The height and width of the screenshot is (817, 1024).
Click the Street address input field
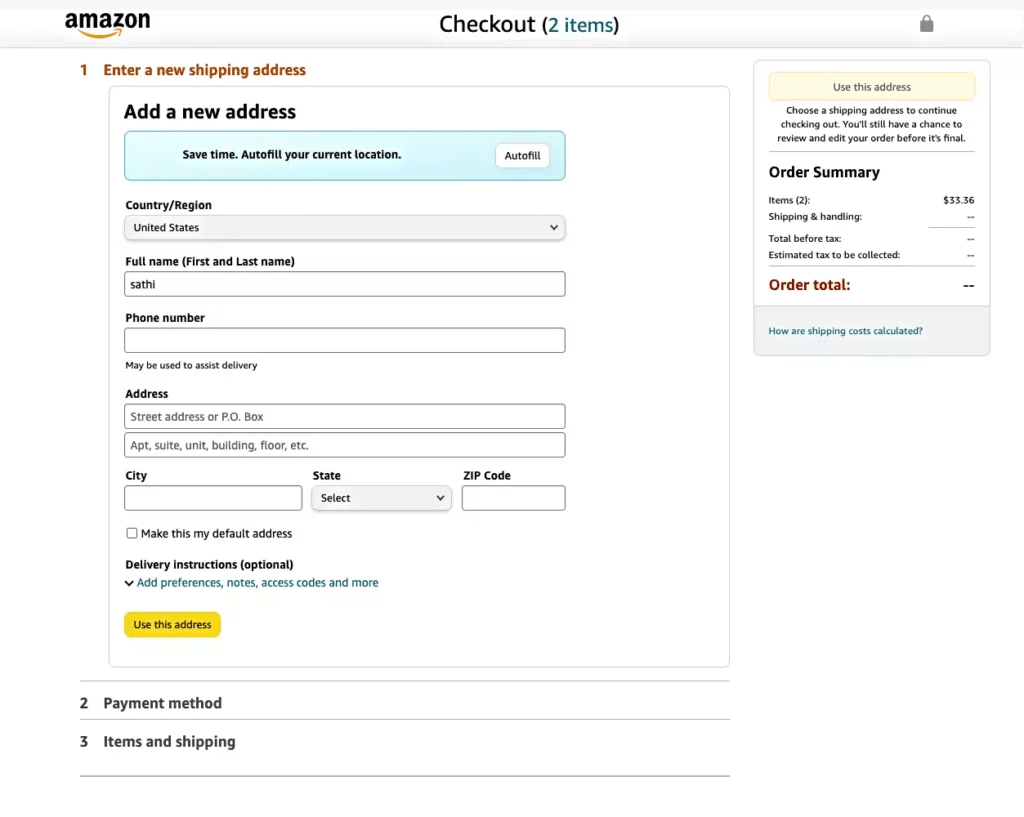(344, 416)
